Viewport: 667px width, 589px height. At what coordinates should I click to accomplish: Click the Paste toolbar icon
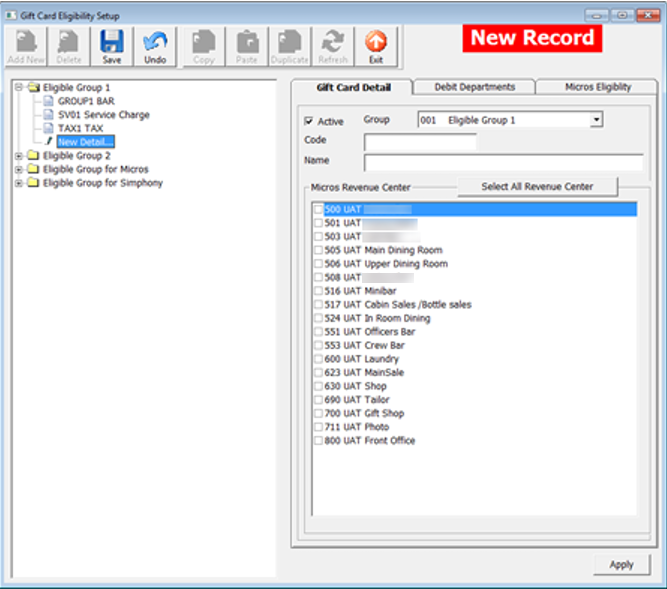(247, 41)
